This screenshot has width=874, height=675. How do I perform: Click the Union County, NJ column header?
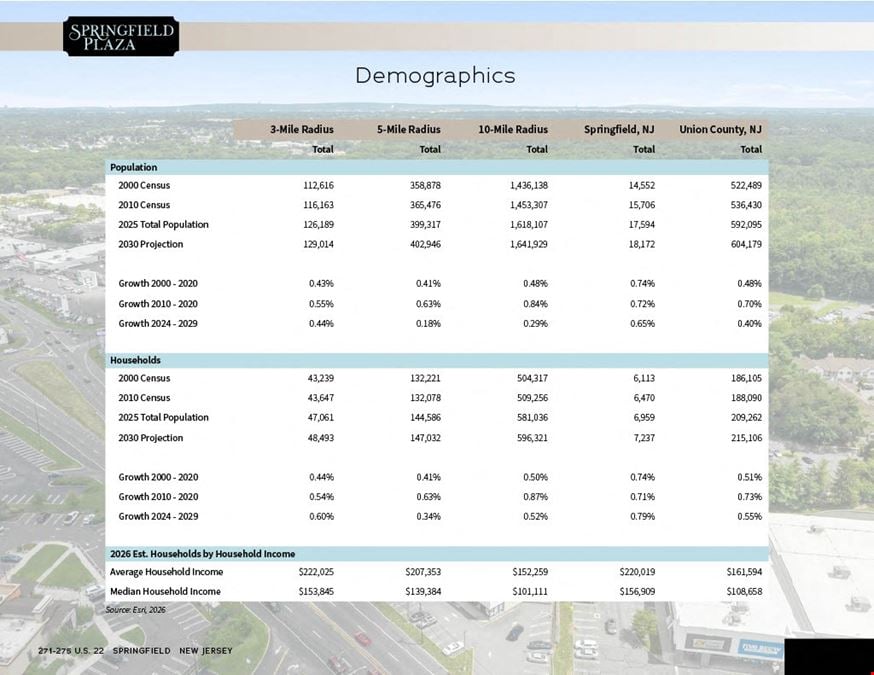720,129
